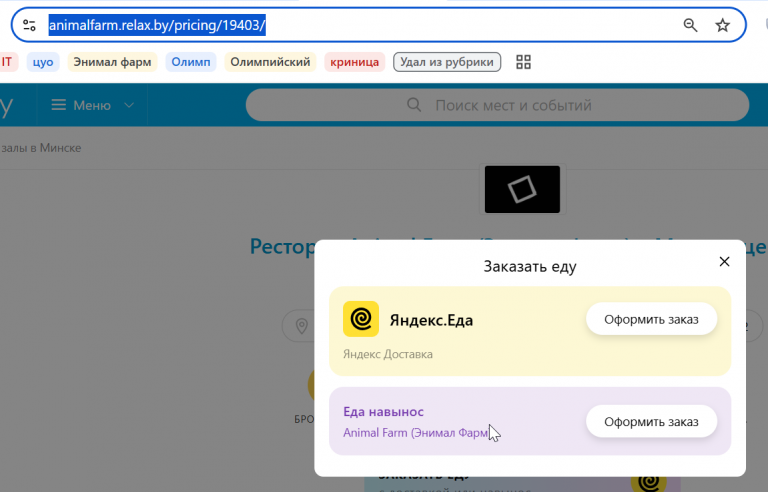768x492 pixels.
Task: Click the Яндекс.Еда yellow logo icon
Action: (361, 319)
